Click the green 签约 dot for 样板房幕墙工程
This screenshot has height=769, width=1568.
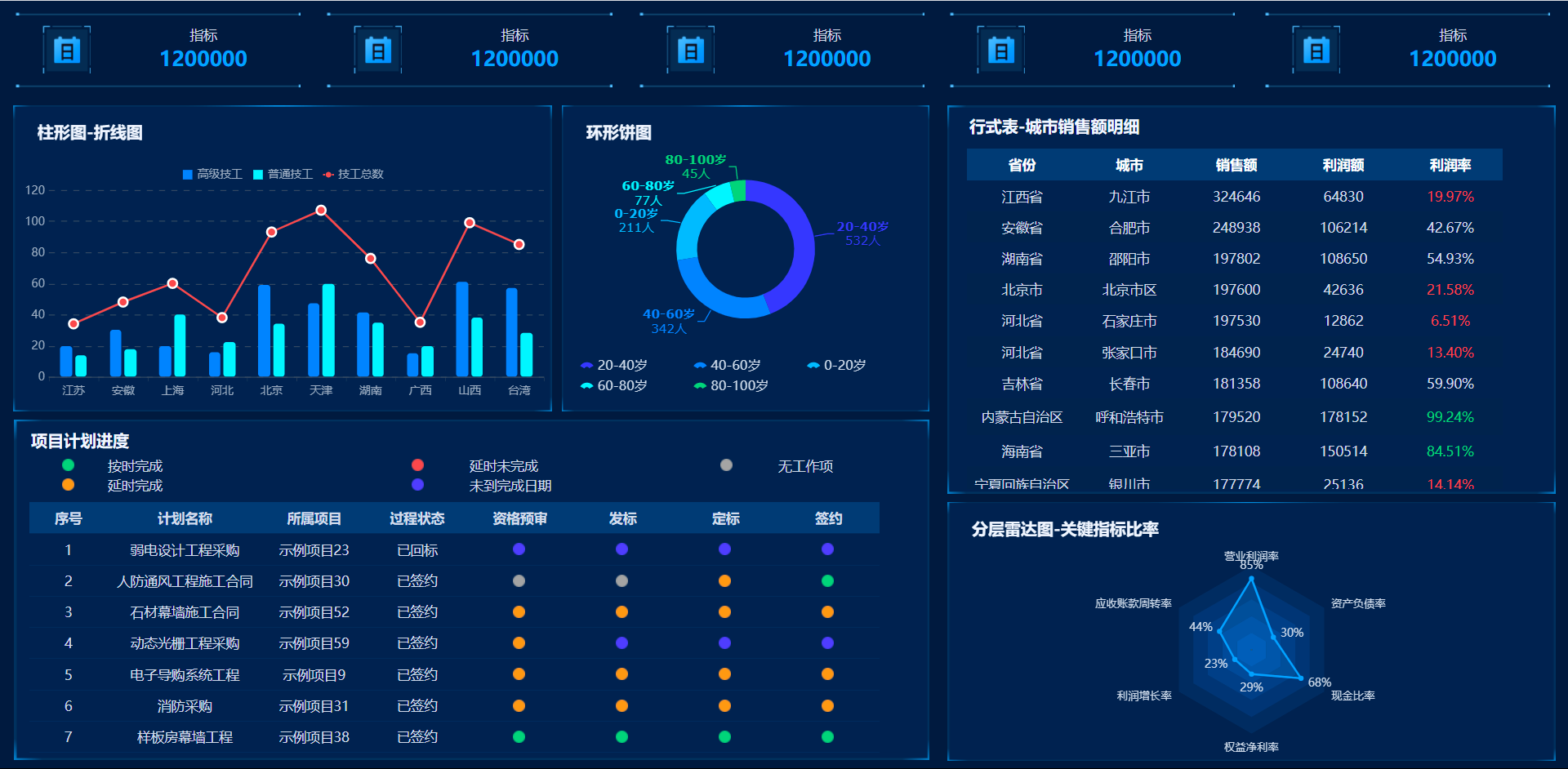click(827, 736)
